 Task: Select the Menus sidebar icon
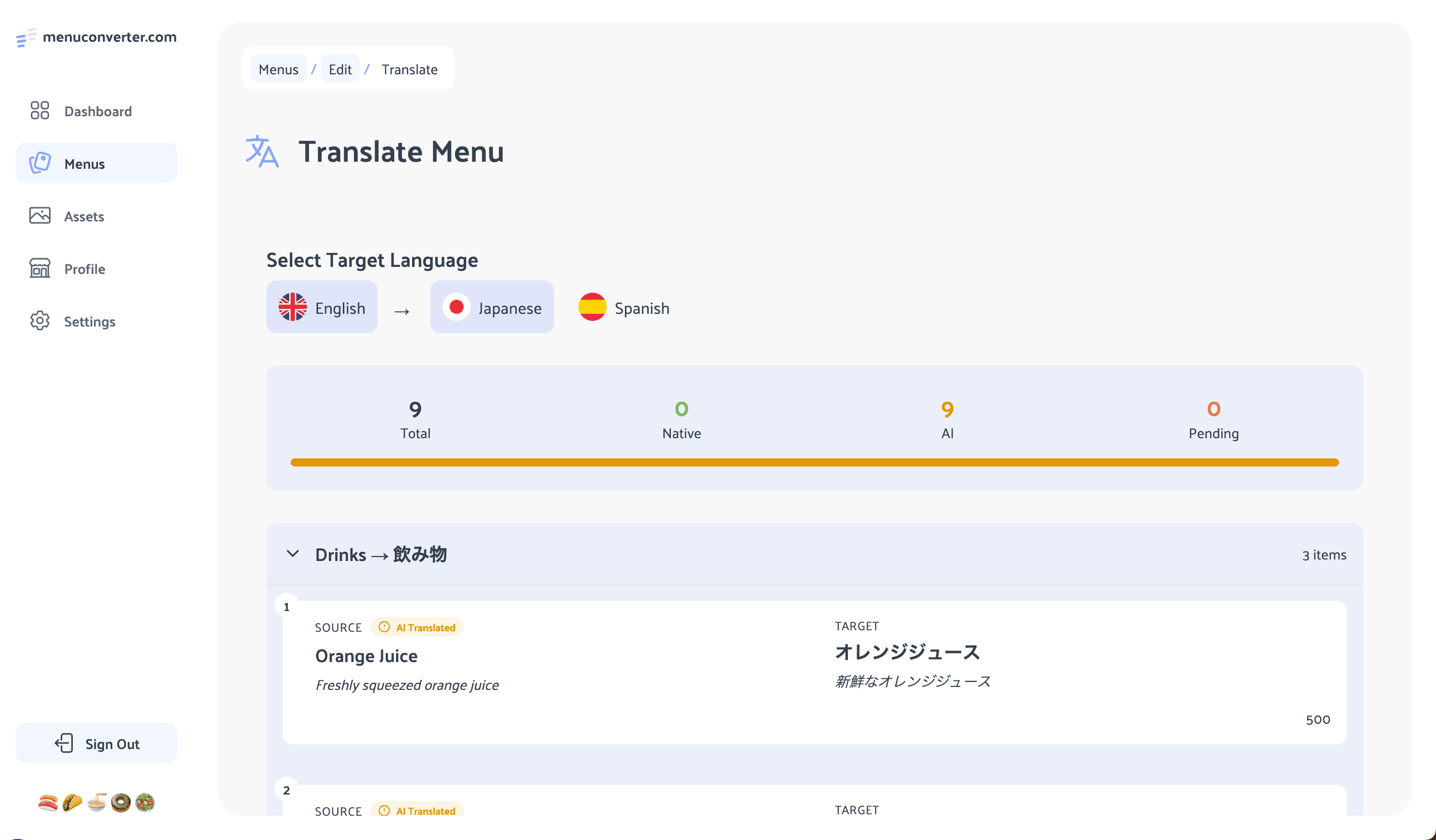(40, 163)
